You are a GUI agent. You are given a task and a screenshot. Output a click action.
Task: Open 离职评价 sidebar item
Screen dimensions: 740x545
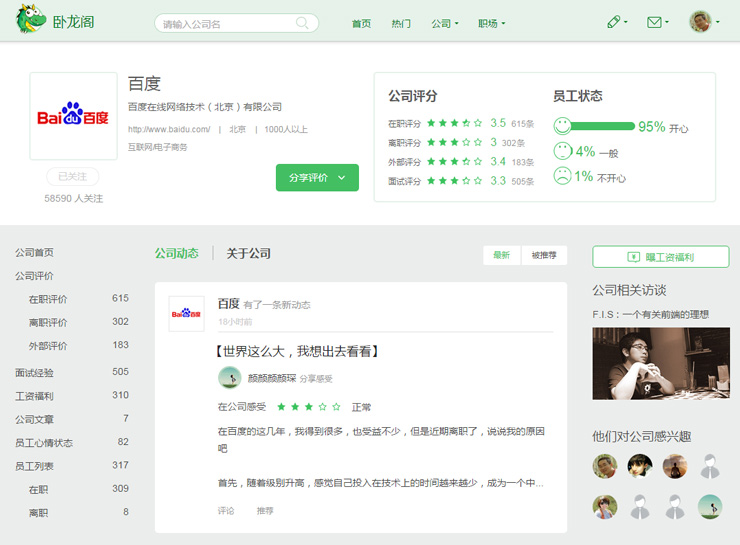pyautogui.click(x=48, y=322)
